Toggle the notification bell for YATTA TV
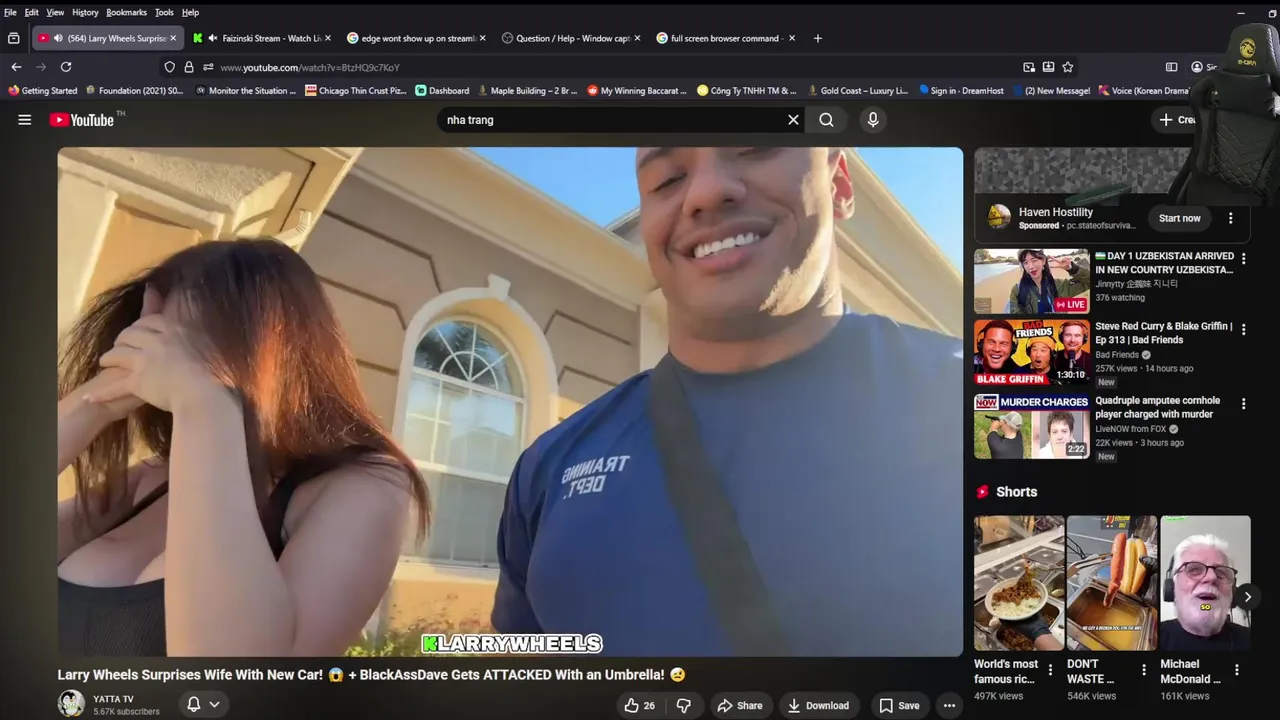 (194, 705)
